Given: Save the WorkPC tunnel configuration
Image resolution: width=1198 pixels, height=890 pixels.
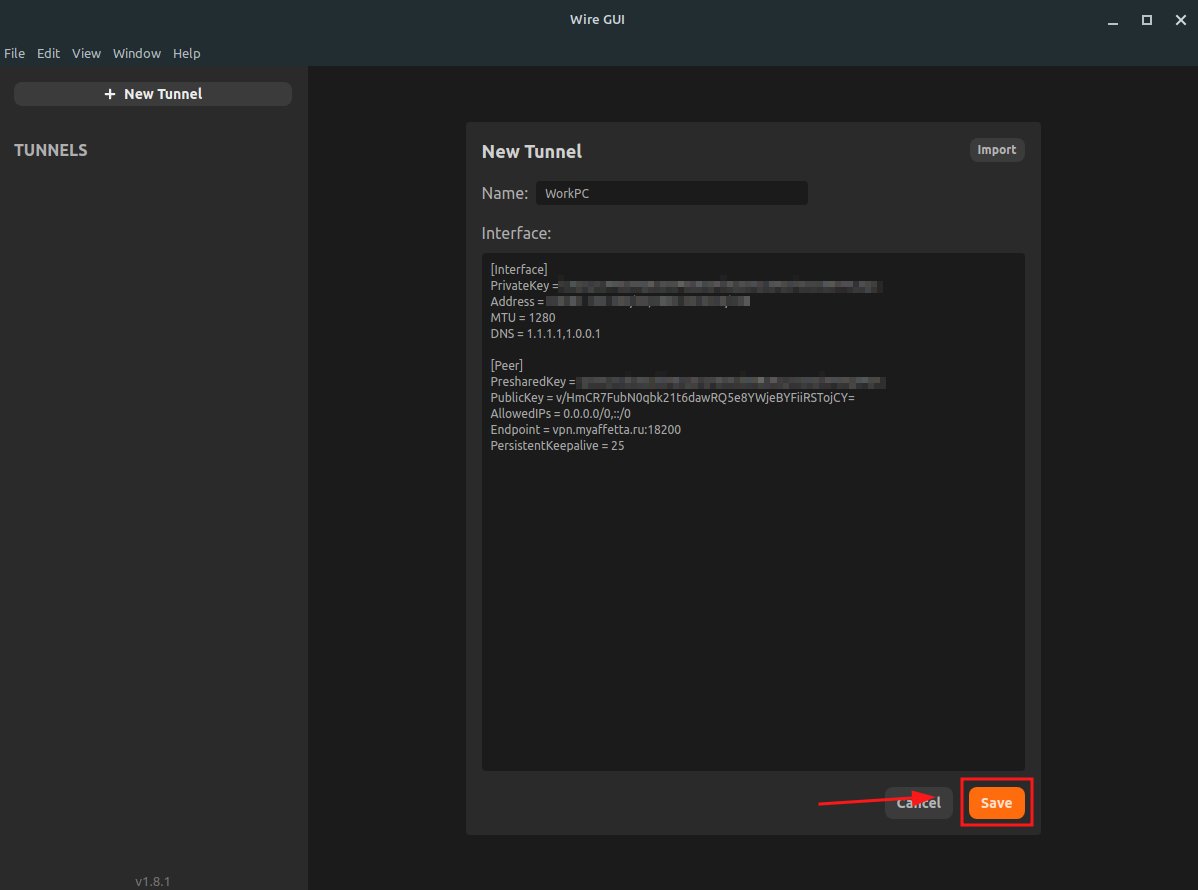Looking at the screenshot, I should 996,802.
